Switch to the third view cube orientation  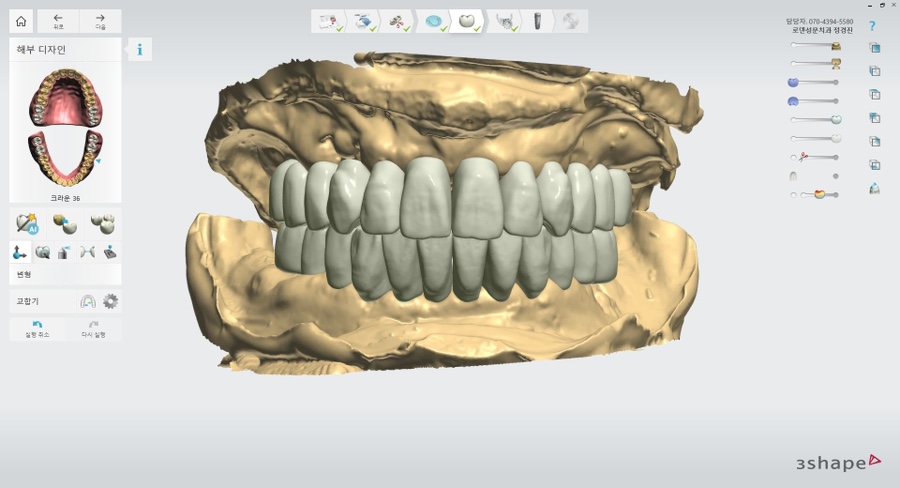[874, 94]
